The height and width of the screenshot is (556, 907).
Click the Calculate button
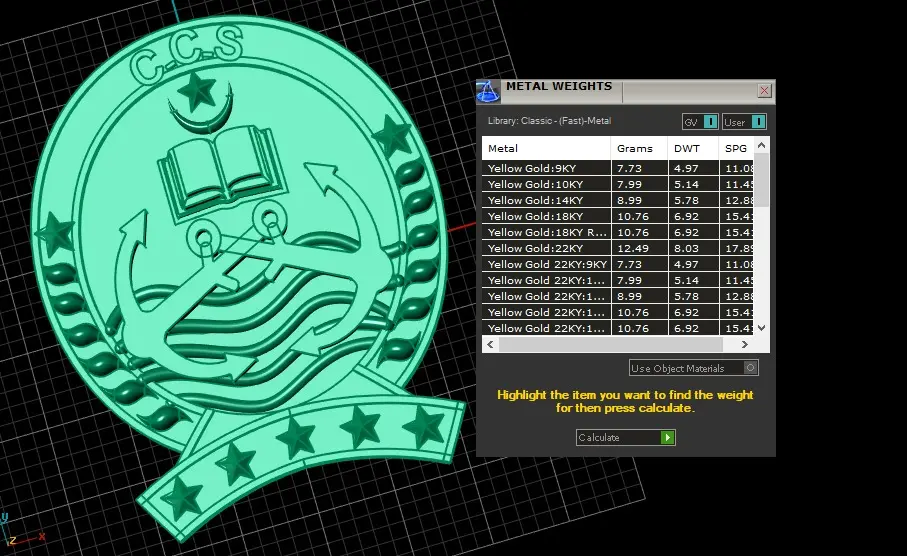tap(625, 437)
